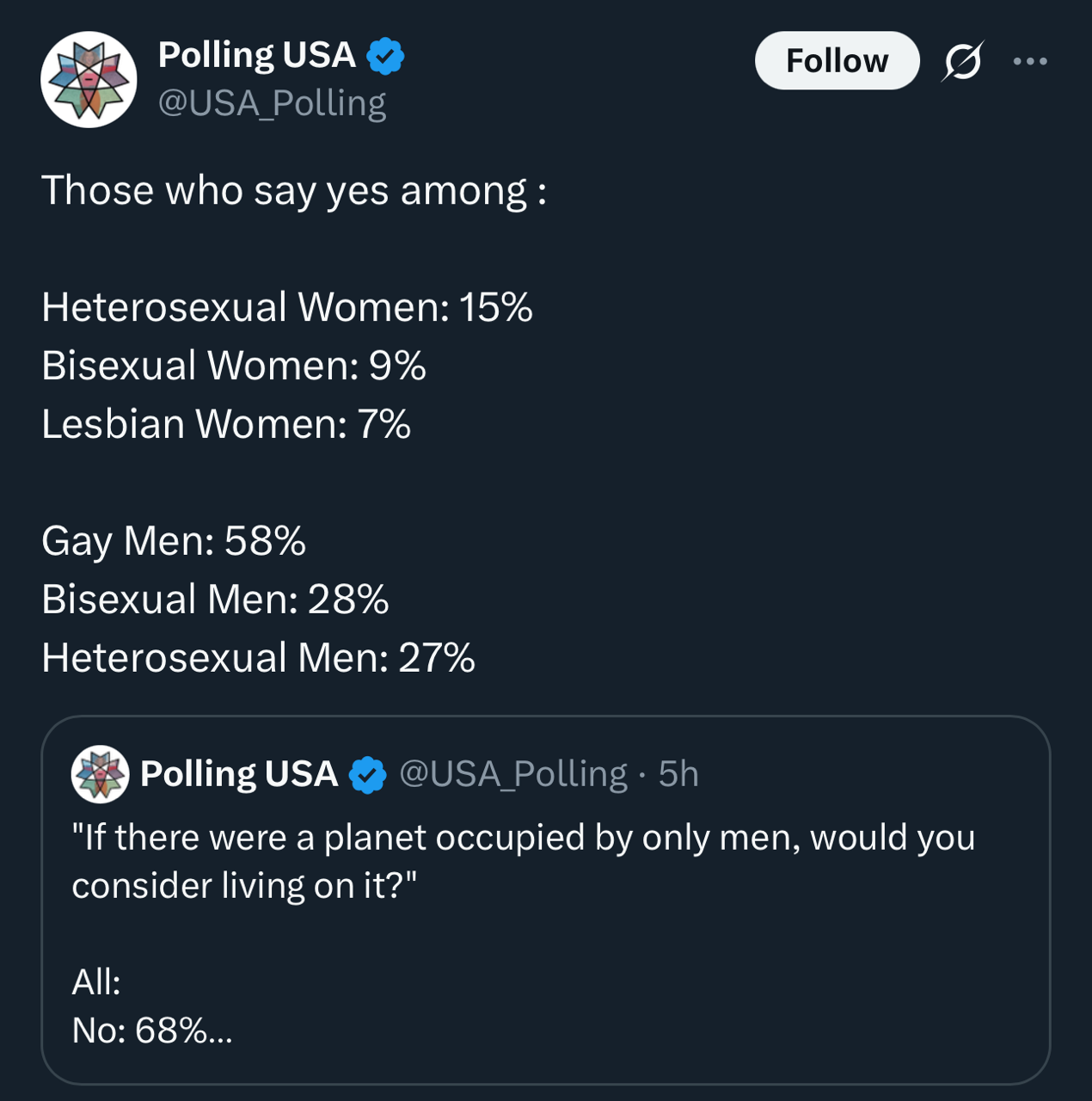Image resolution: width=1092 pixels, height=1101 pixels.
Task: Click the blue verified badge in the header
Action: point(385,56)
